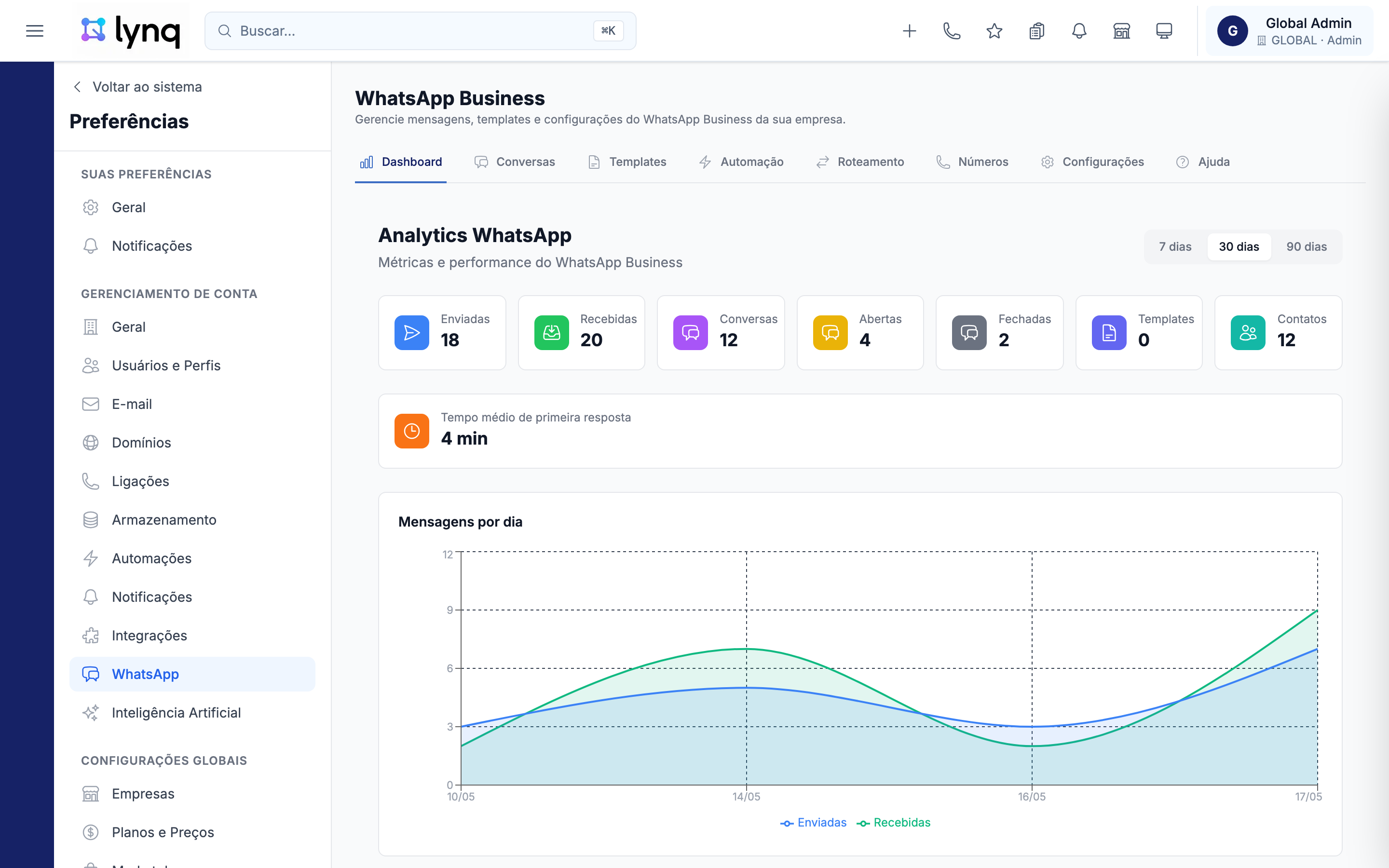This screenshot has width=1389, height=868.
Task: Select the 30 dias range
Action: click(x=1239, y=246)
